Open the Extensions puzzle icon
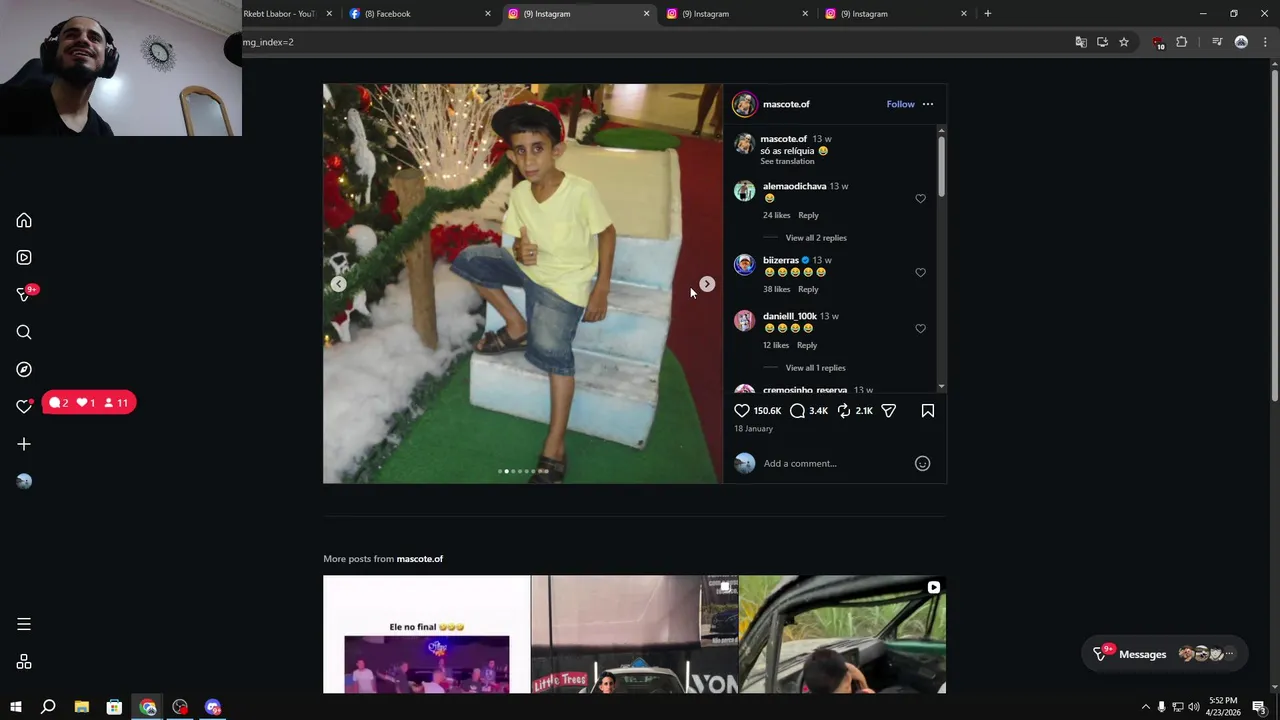The image size is (1280, 720). pos(1182,42)
